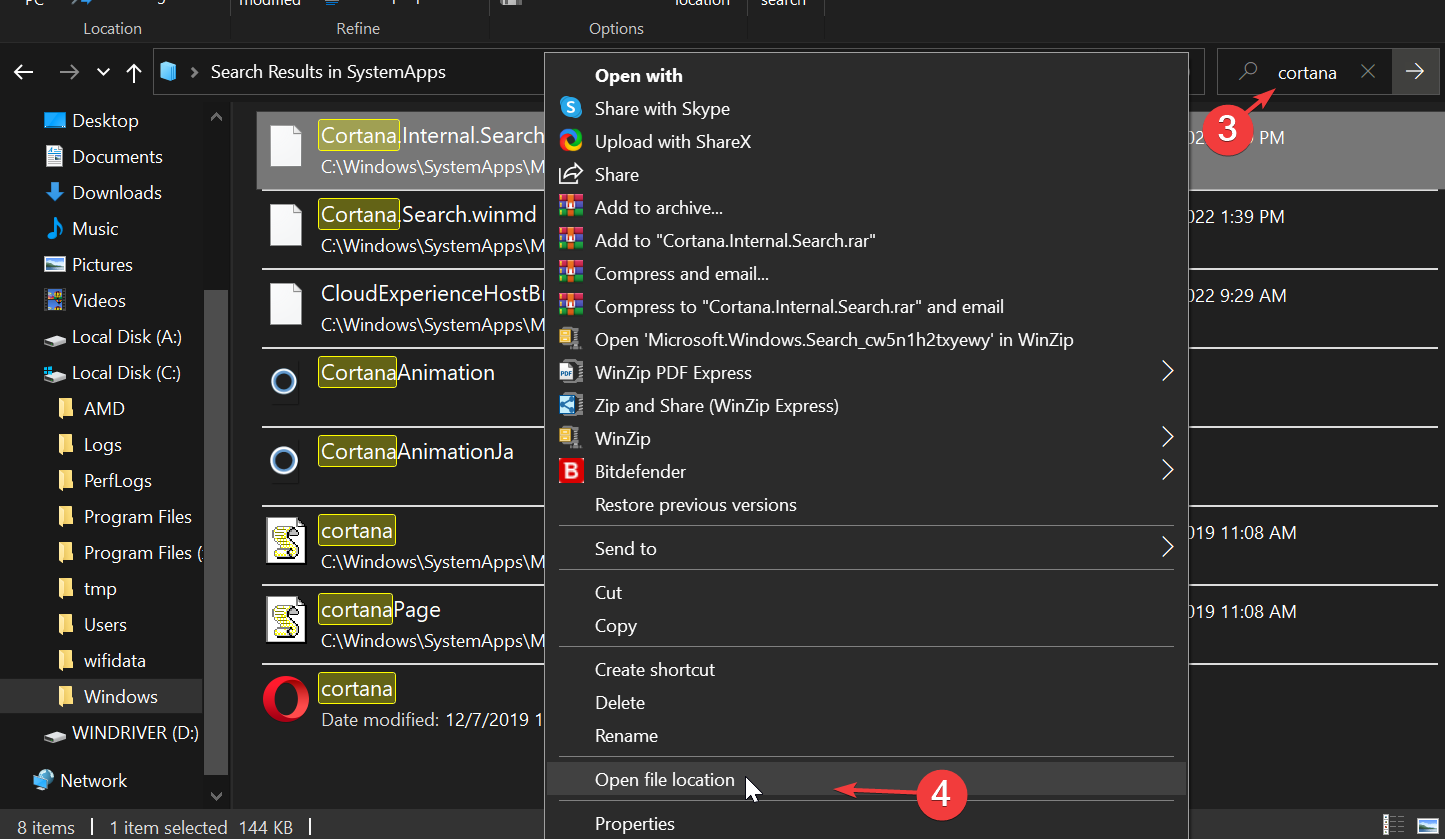Viewport: 1445px width, 839px height.
Task: Select the cortana Opera file icon
Action: coord(286,699)
